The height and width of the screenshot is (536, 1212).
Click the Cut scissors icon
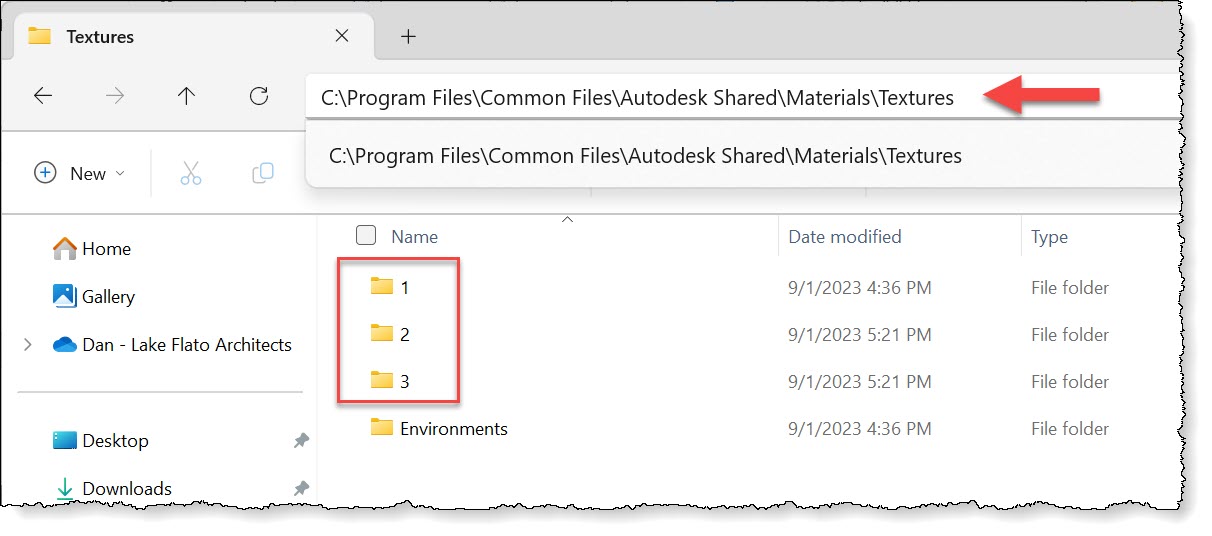coord(190,173)
